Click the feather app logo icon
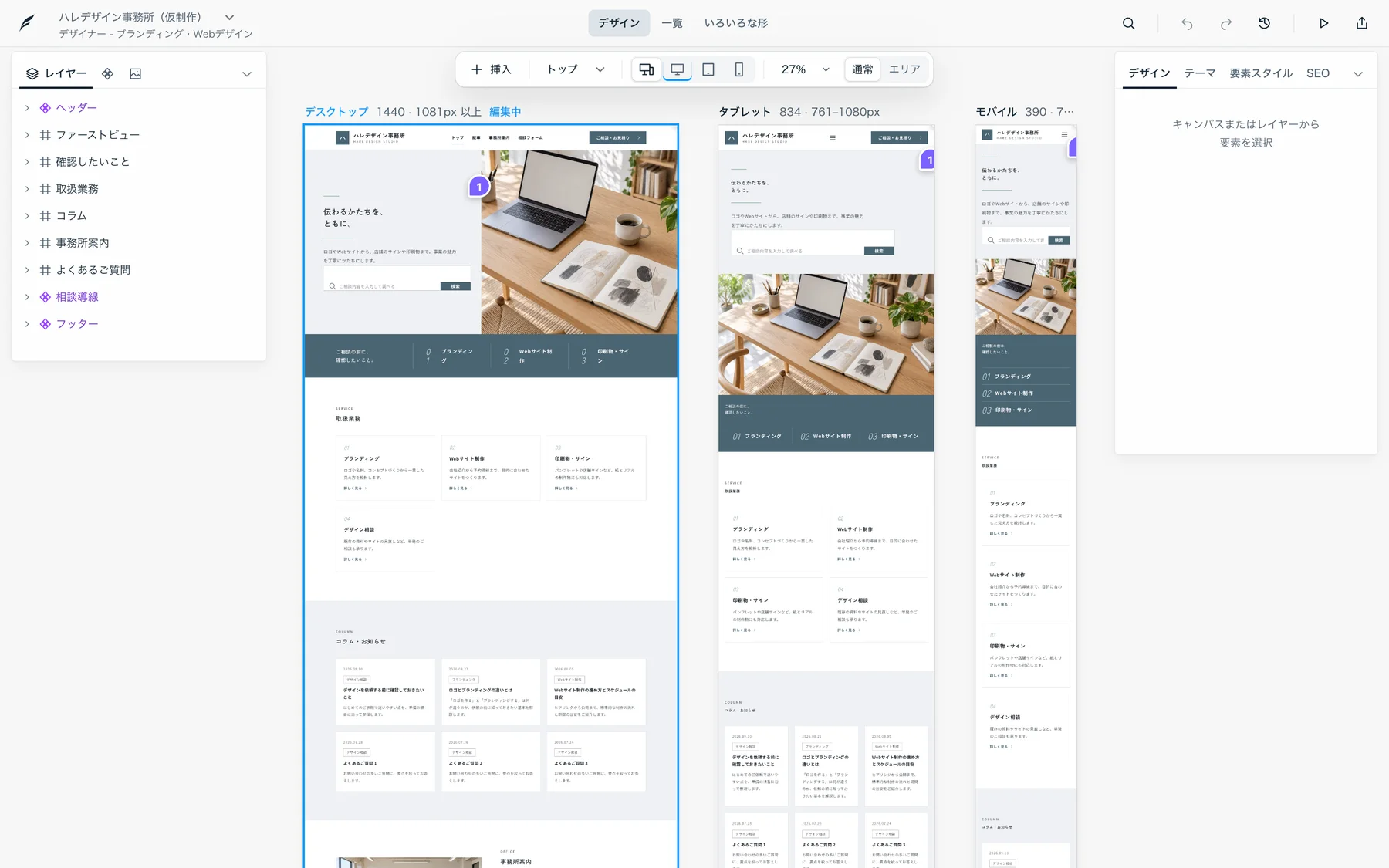This screenshot has height=868, width=1389. [x=27, y=23]
